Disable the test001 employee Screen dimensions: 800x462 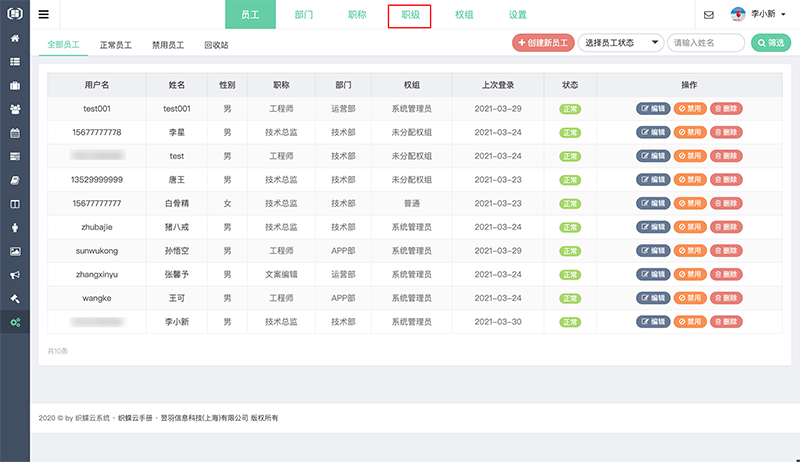(690, 109)
